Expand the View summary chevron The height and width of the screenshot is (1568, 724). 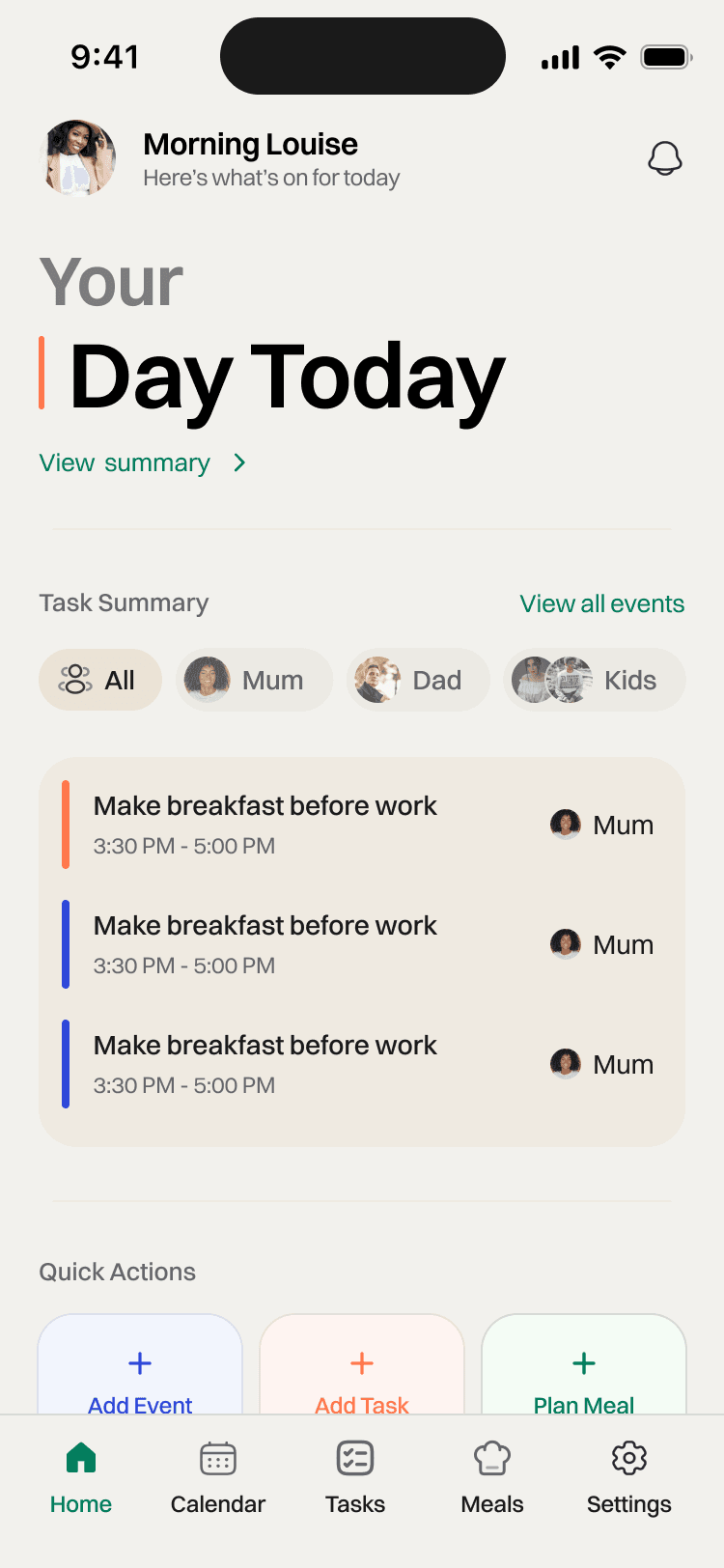tap(238, 462)
